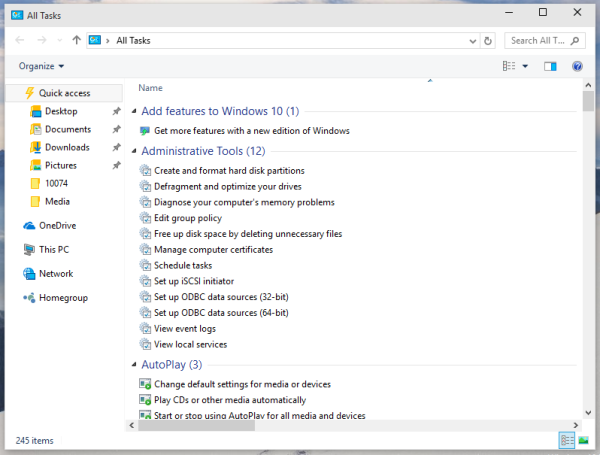Click the icon next to Edit group policy
The height and width of the screenshot is (455, 600).
(x=145, y=218)
